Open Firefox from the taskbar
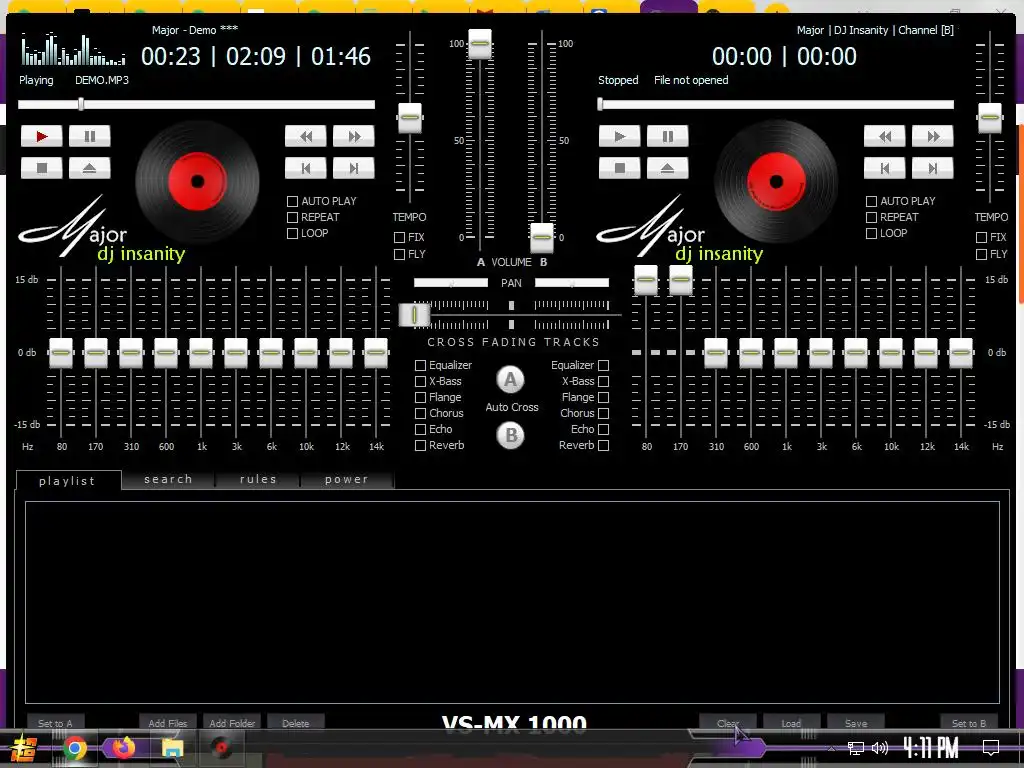Viewport: 1024px width, 768px height. tap(123, 748)
